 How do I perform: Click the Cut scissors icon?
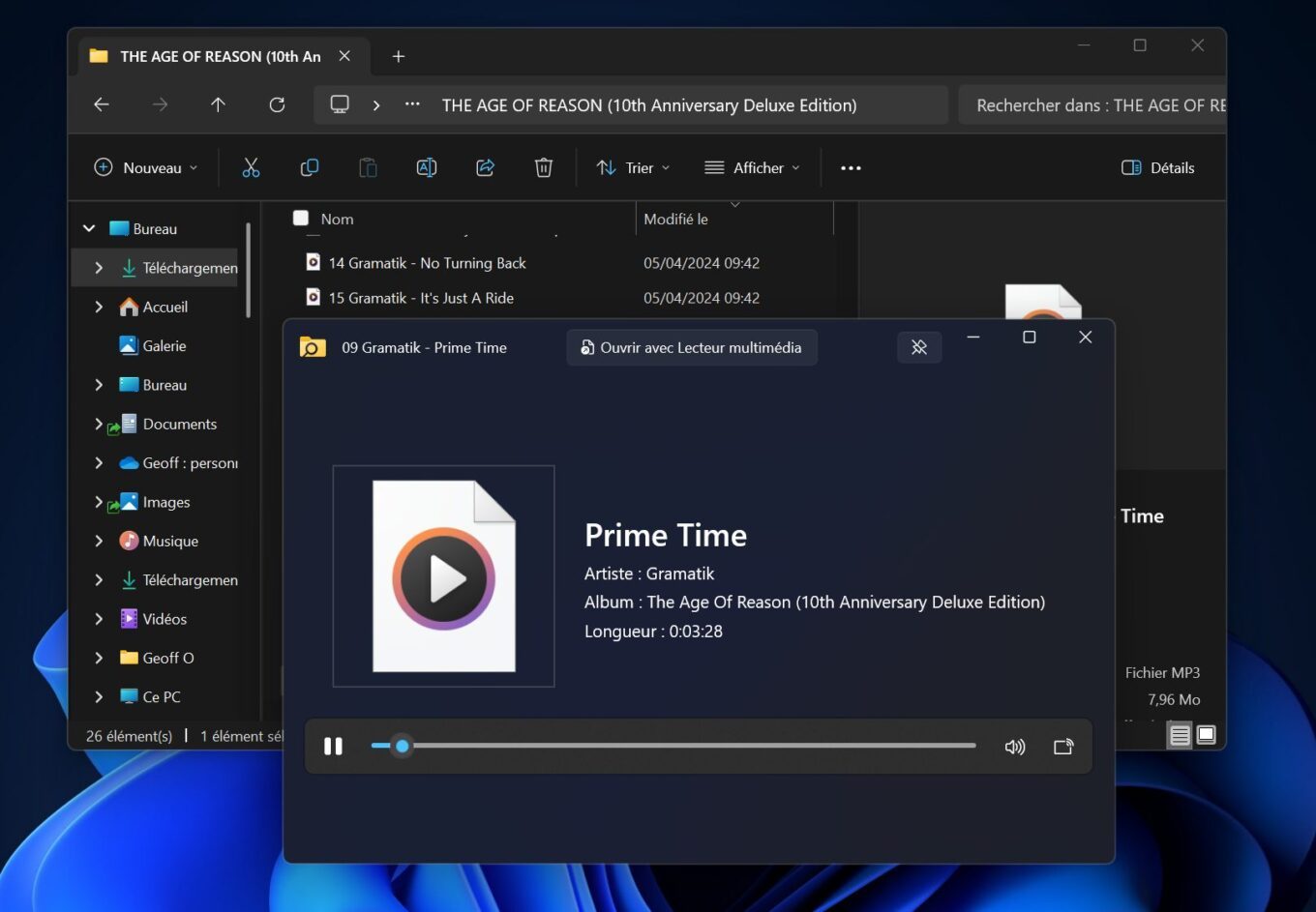click(x=251, y=167)
